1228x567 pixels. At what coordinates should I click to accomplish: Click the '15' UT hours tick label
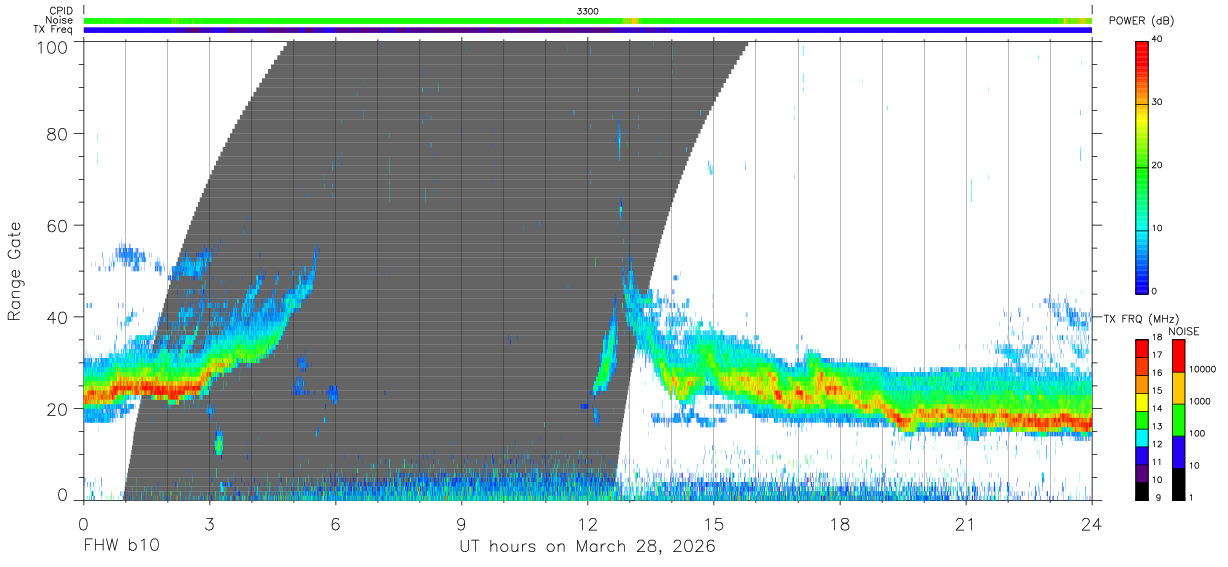tap(714, 524)
